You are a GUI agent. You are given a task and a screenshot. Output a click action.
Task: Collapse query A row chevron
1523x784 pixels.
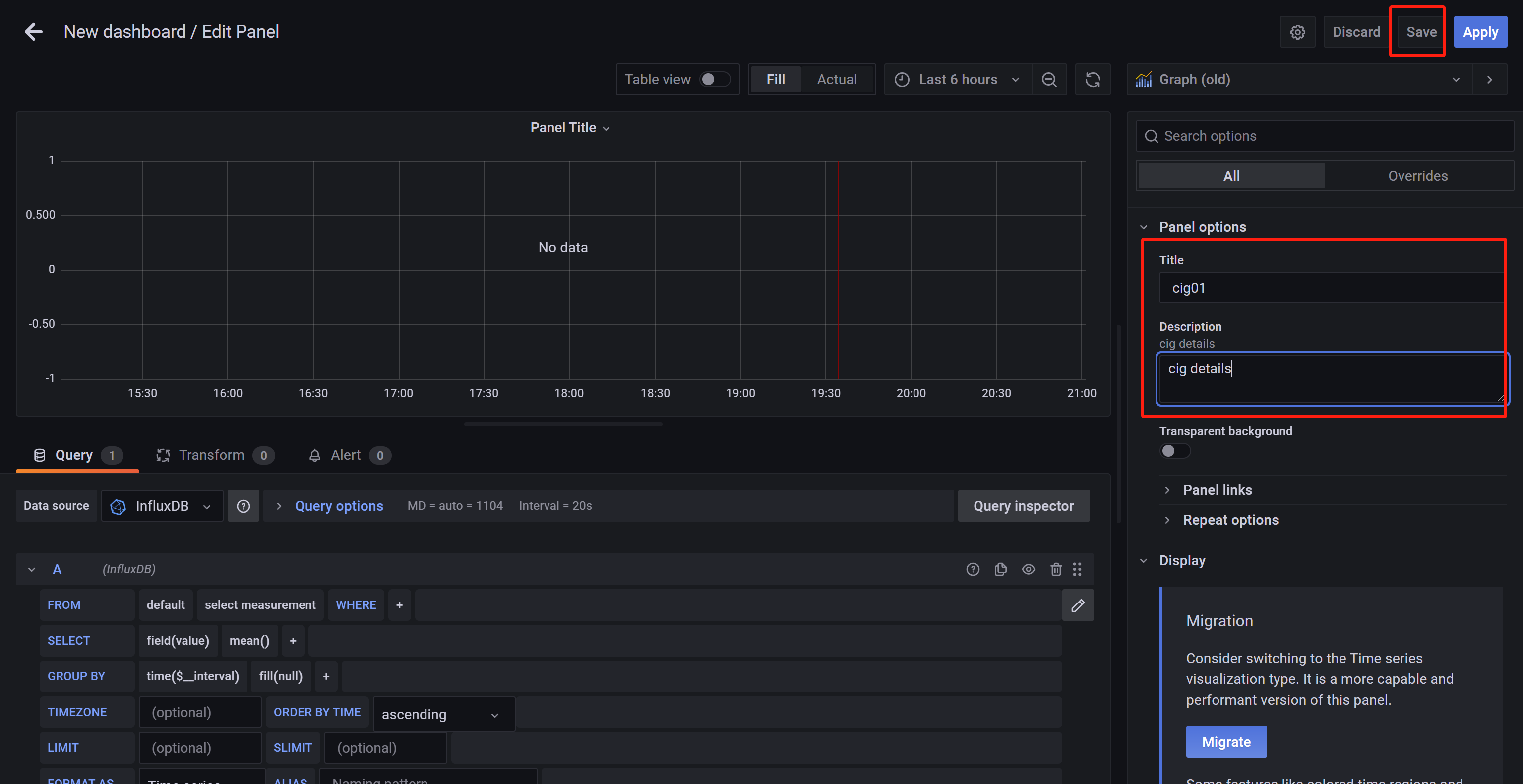tap(31, 569)
